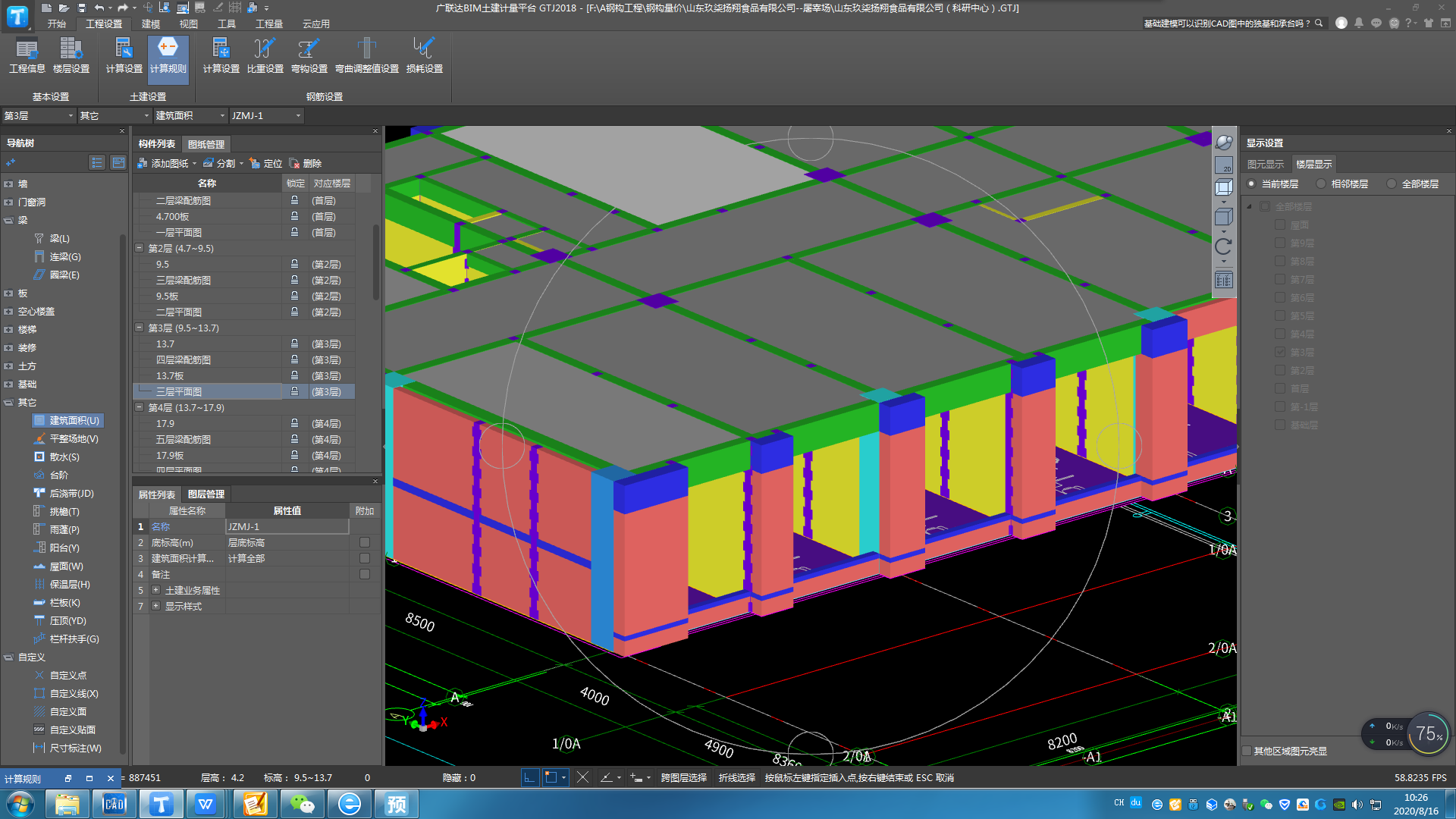The height and width of the screenshot is (819, 1456).
Task: Click 跨图层选择 in status bar
Action: coord(683,777)
